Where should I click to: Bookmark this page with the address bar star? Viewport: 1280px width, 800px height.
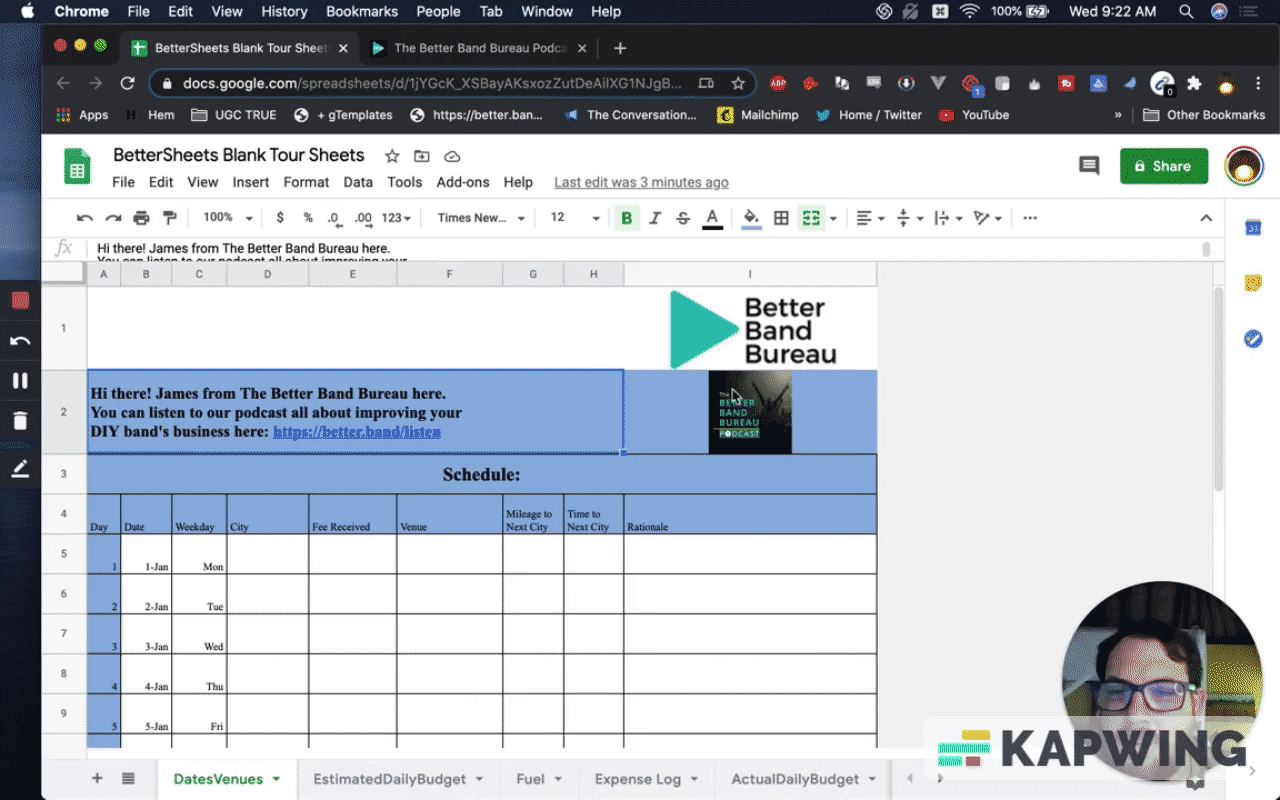click(738, 84)
